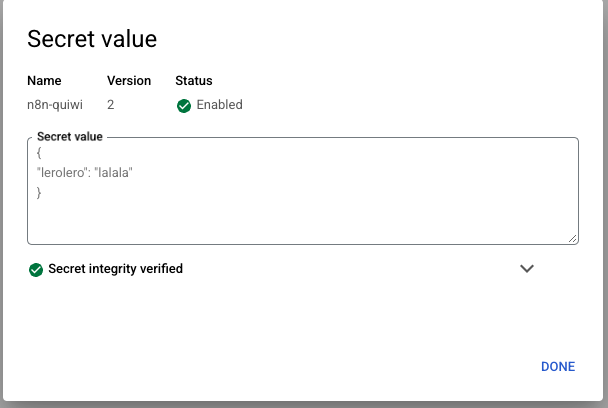Click the version number 2

click(x=111, y=105)
